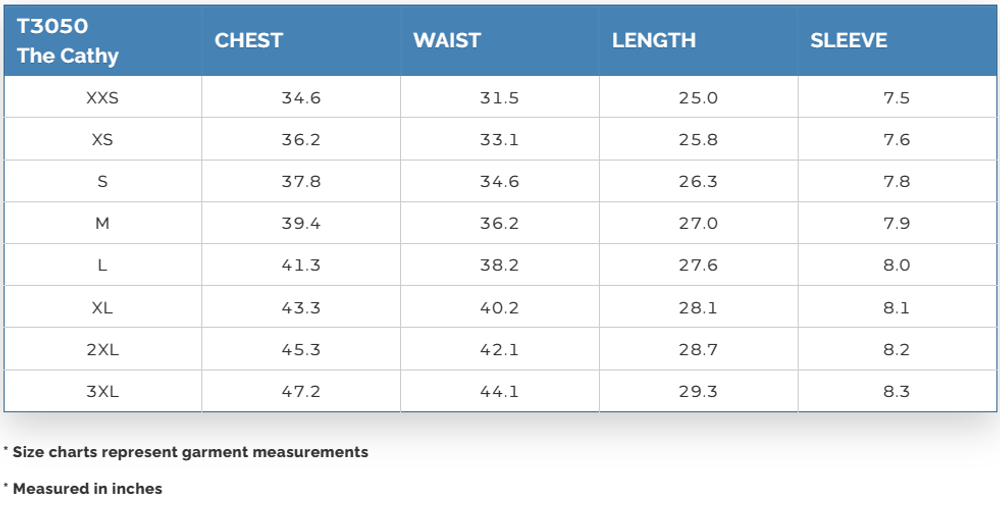The width and height of the screenshot is (1000, 511).
Task: Click the SLEEVE column header
Action: pos(849,41)
